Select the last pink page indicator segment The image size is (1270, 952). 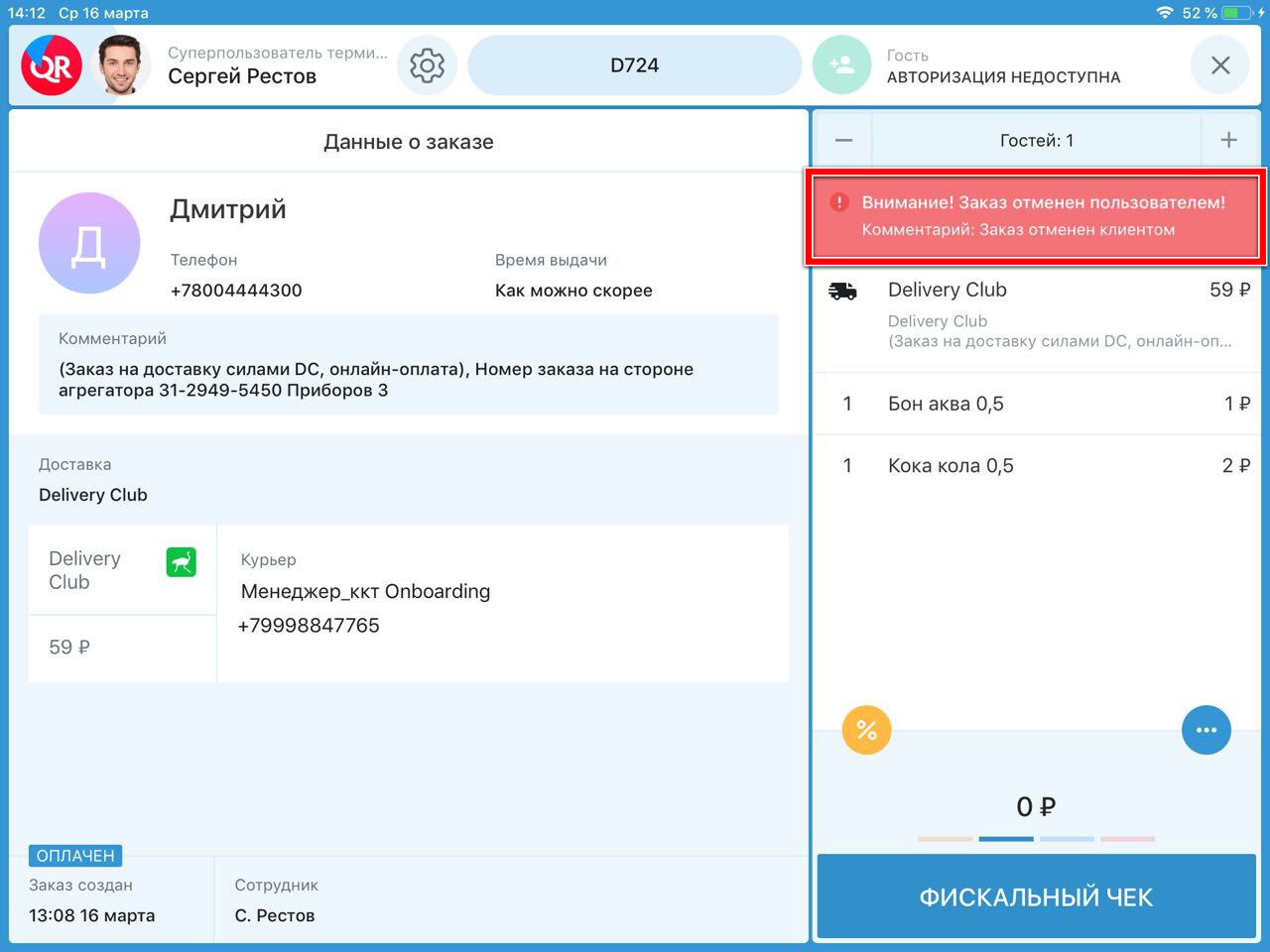tap(1127, 839)
